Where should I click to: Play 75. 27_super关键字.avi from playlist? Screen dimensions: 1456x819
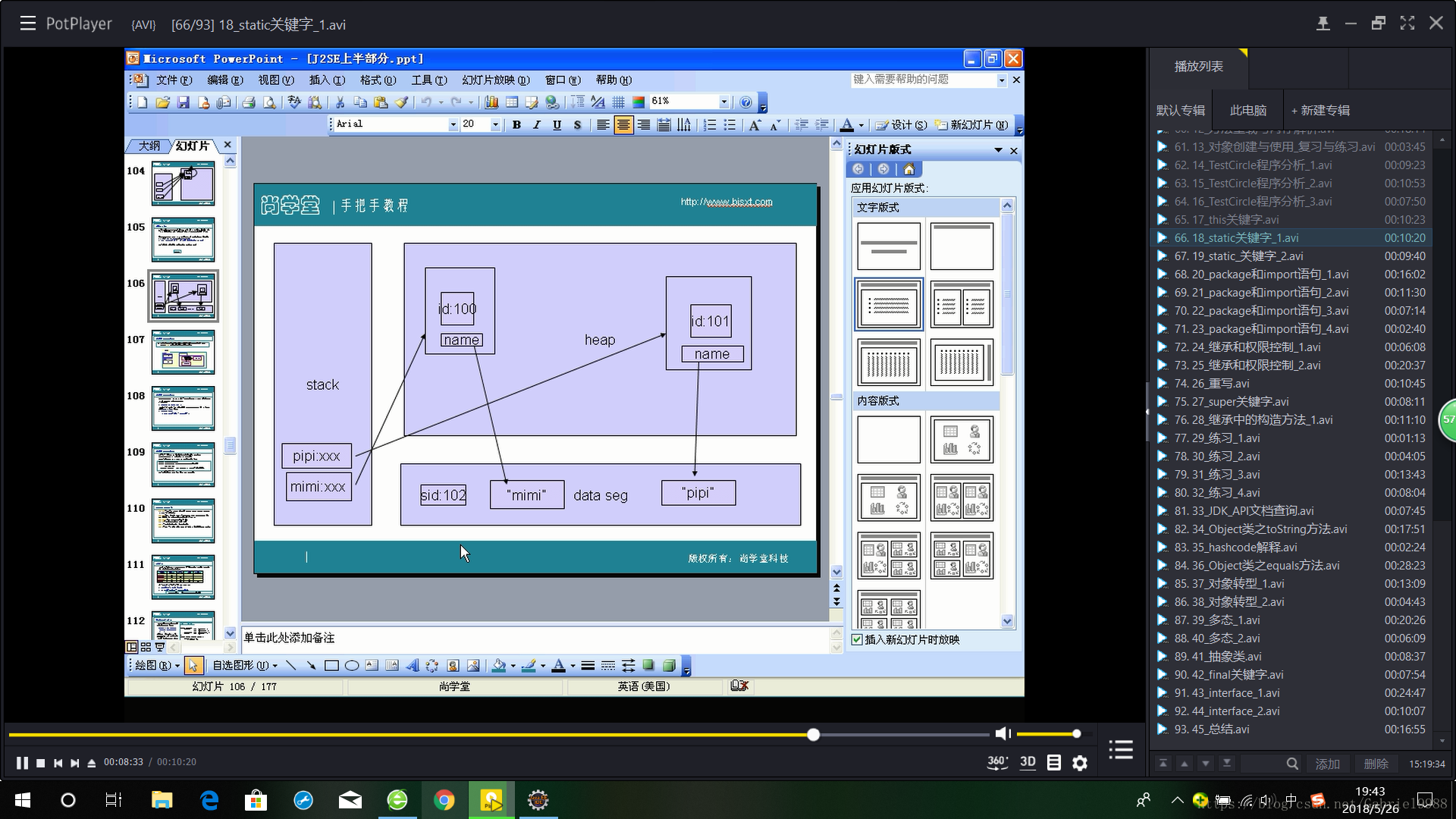(x=1291, y=402)
